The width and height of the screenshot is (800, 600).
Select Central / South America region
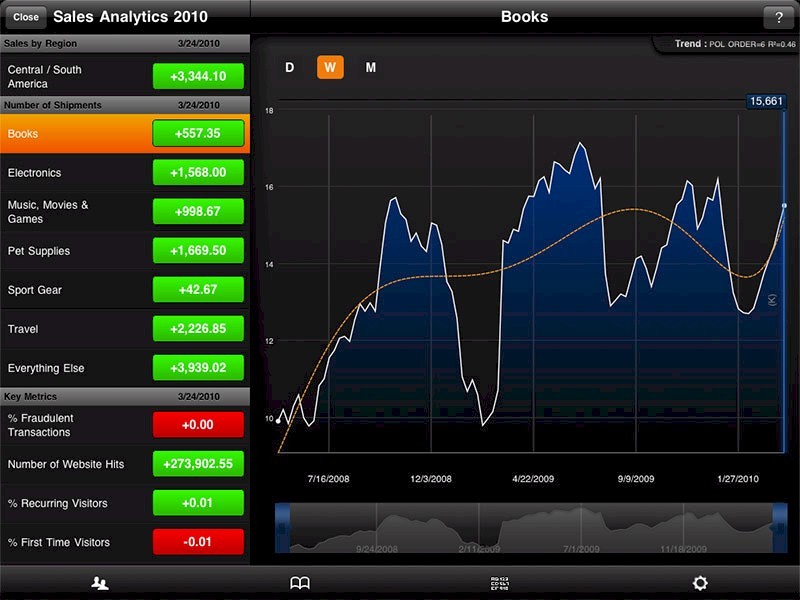[75, 76]
